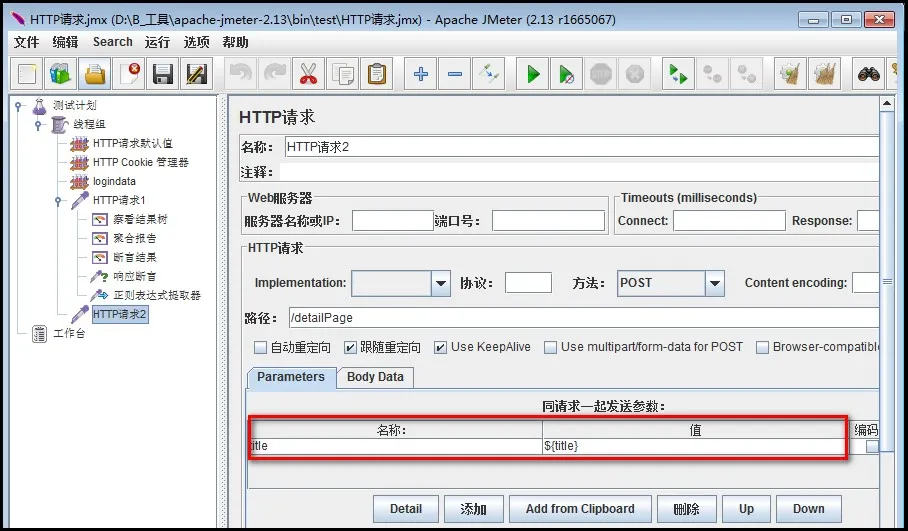
Task: Click the Toggle enable/disable icon
Action: click(x=489, y=74)
